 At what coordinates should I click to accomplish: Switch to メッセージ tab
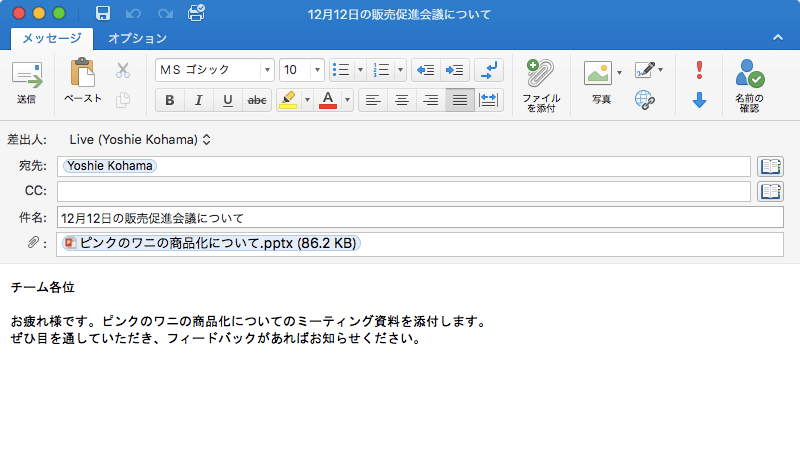(x=52, y=39)
